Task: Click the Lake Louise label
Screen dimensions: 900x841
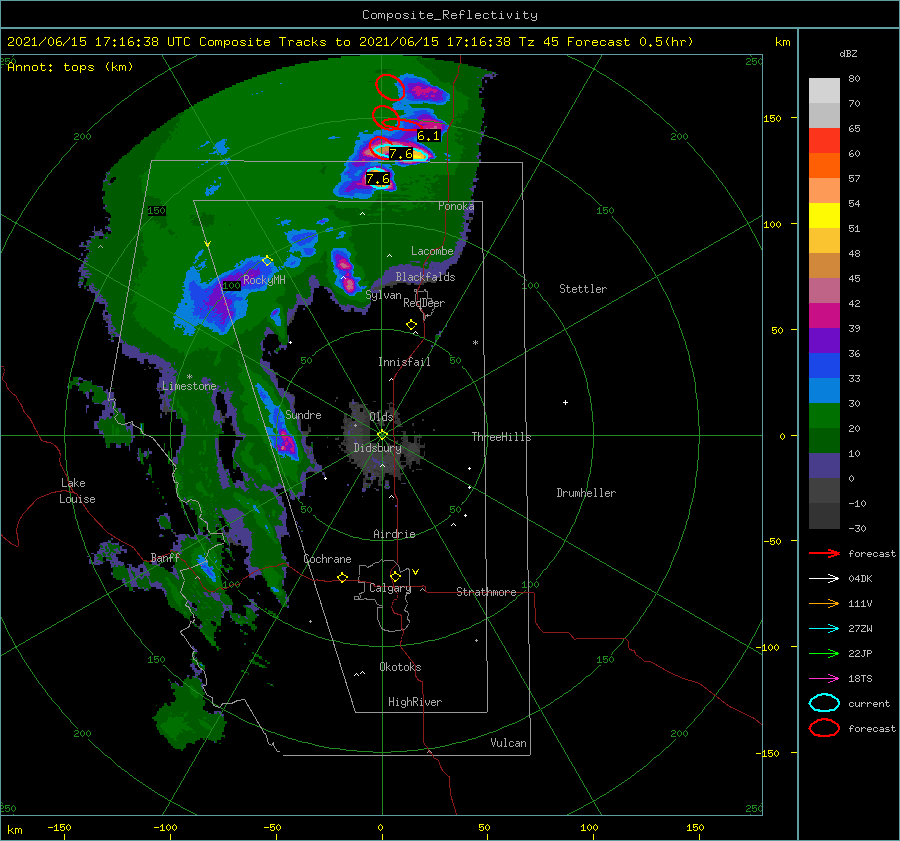Action: pos(77,491)
